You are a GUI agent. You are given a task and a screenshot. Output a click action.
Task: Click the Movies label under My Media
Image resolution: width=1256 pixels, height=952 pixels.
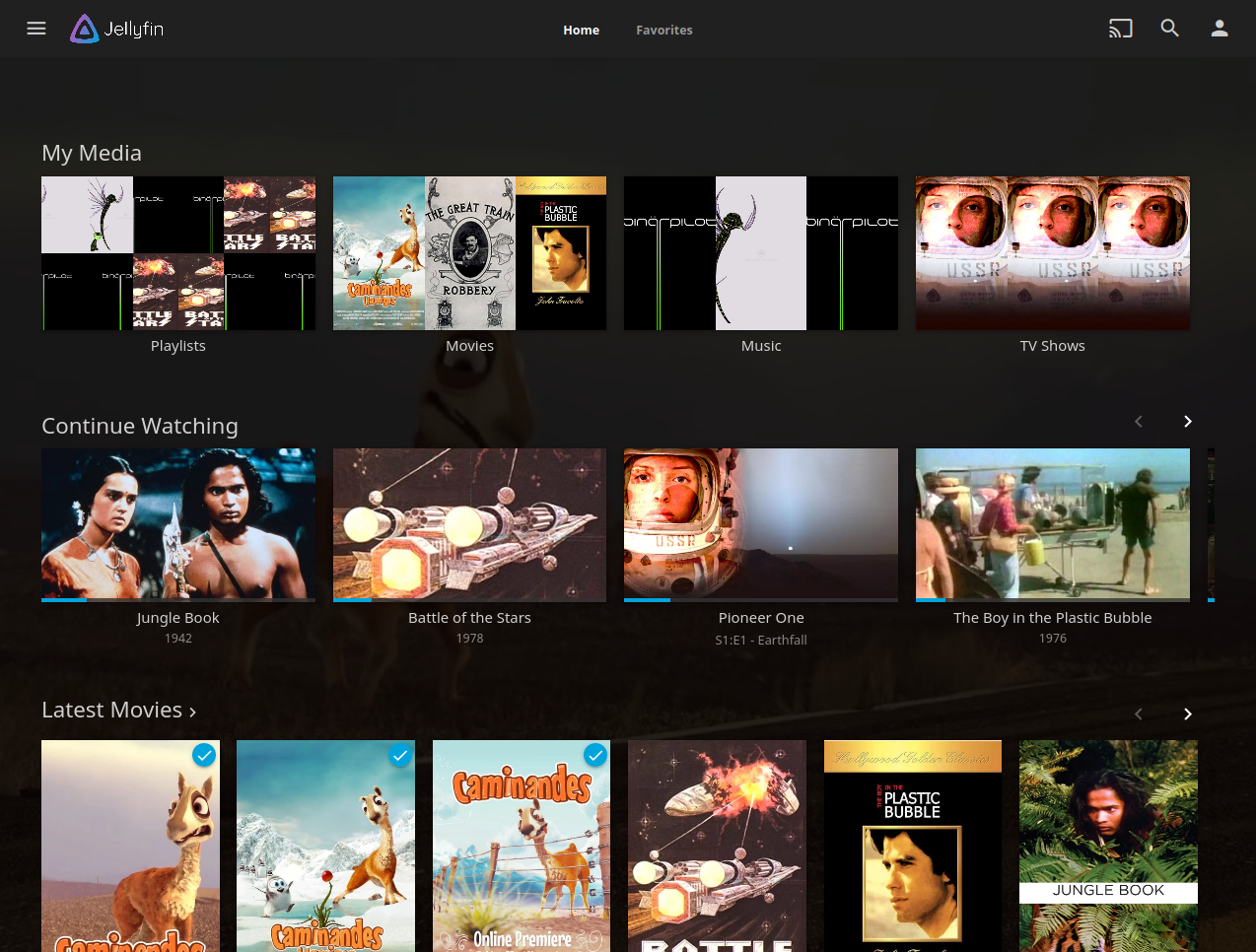tap(469, 346)
